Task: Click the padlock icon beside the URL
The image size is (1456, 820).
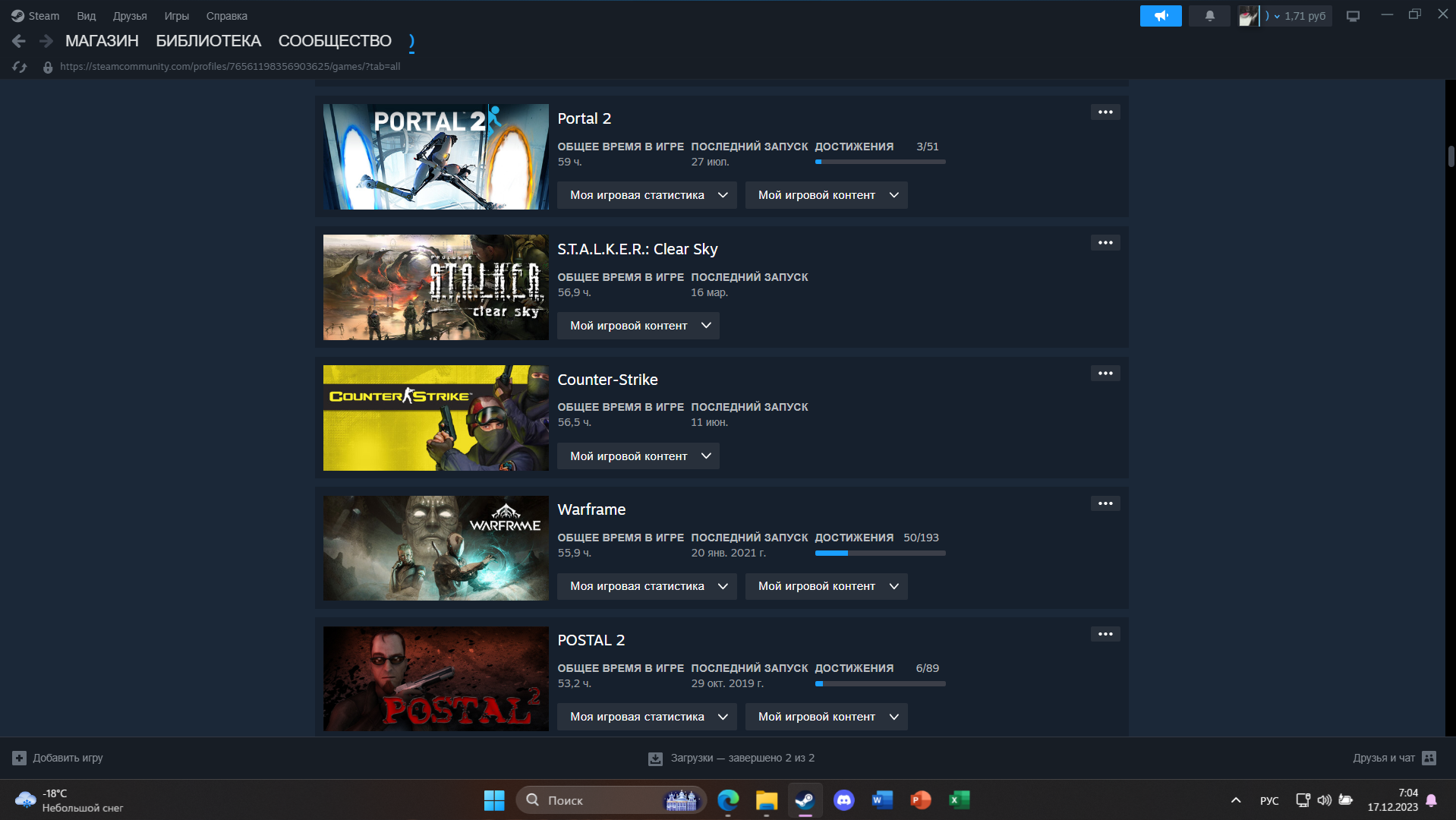Action: click(x=48, y=67)
